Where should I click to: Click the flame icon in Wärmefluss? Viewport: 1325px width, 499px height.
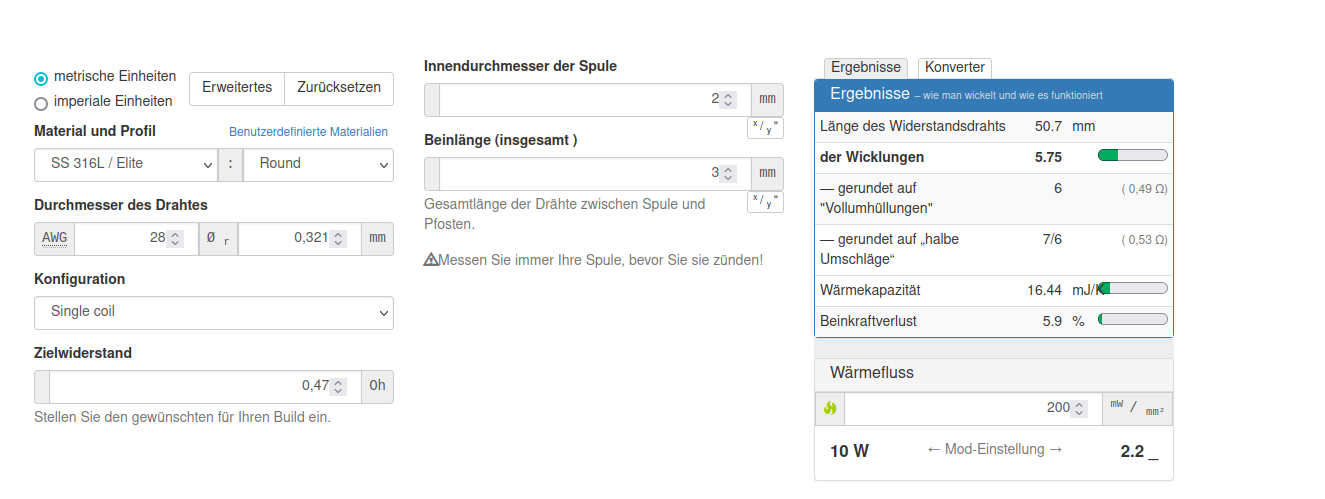pos(830,408)
